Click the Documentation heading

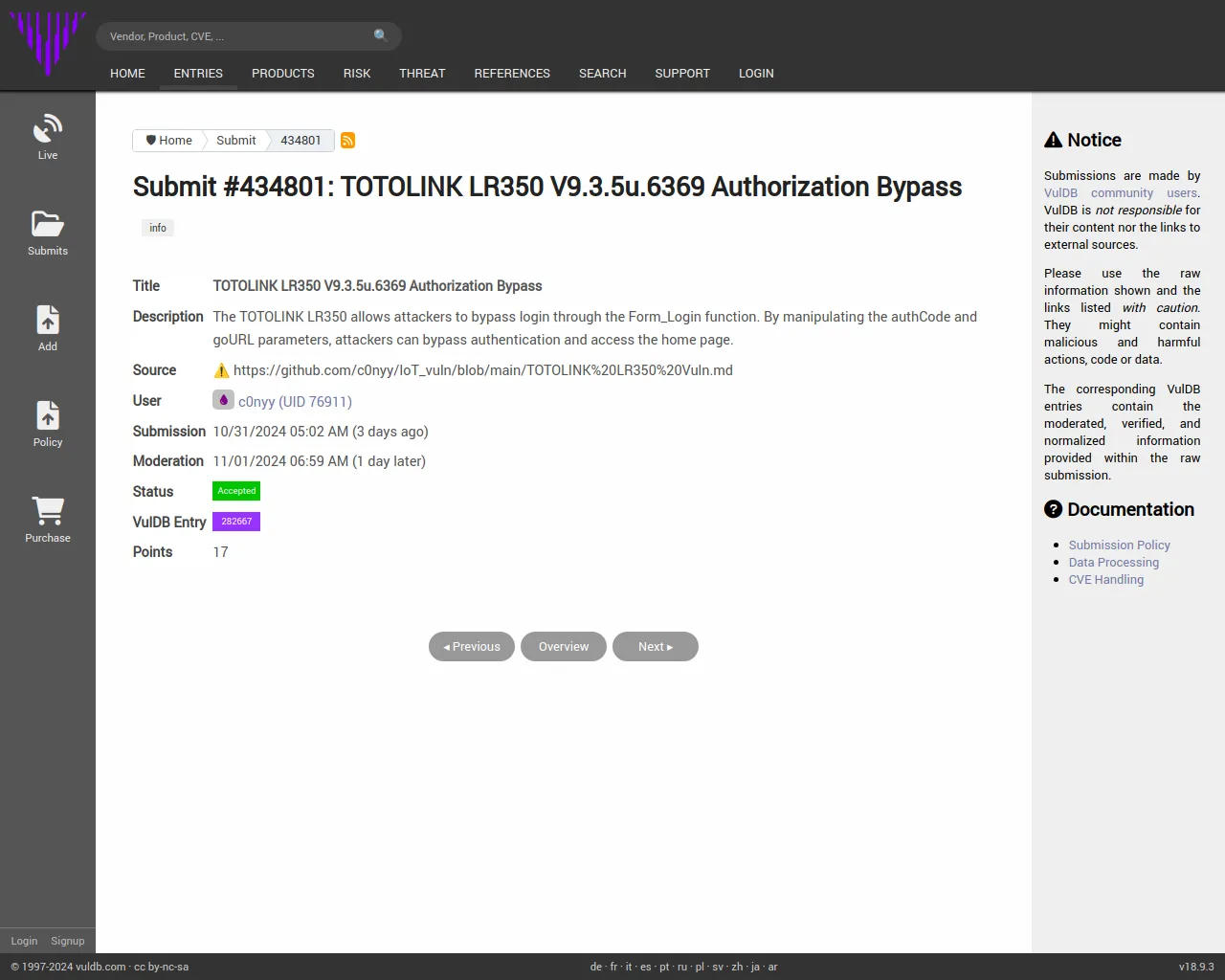pyautogui.click(x=1119, y=509)
